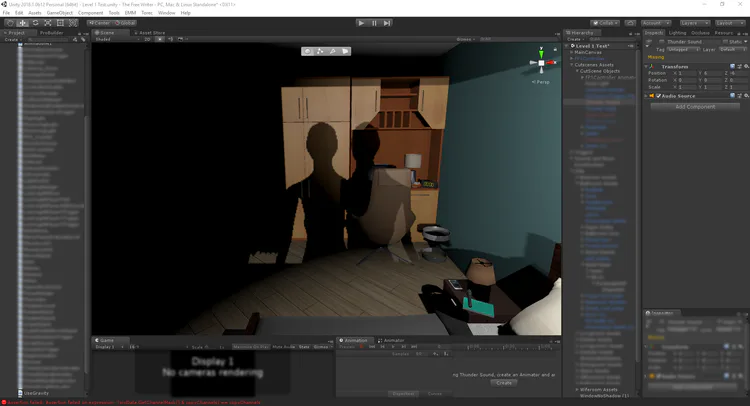Open Transform component settings gear
The width and height of the screenshot is (750, 406).
click(x=746, y=66)
